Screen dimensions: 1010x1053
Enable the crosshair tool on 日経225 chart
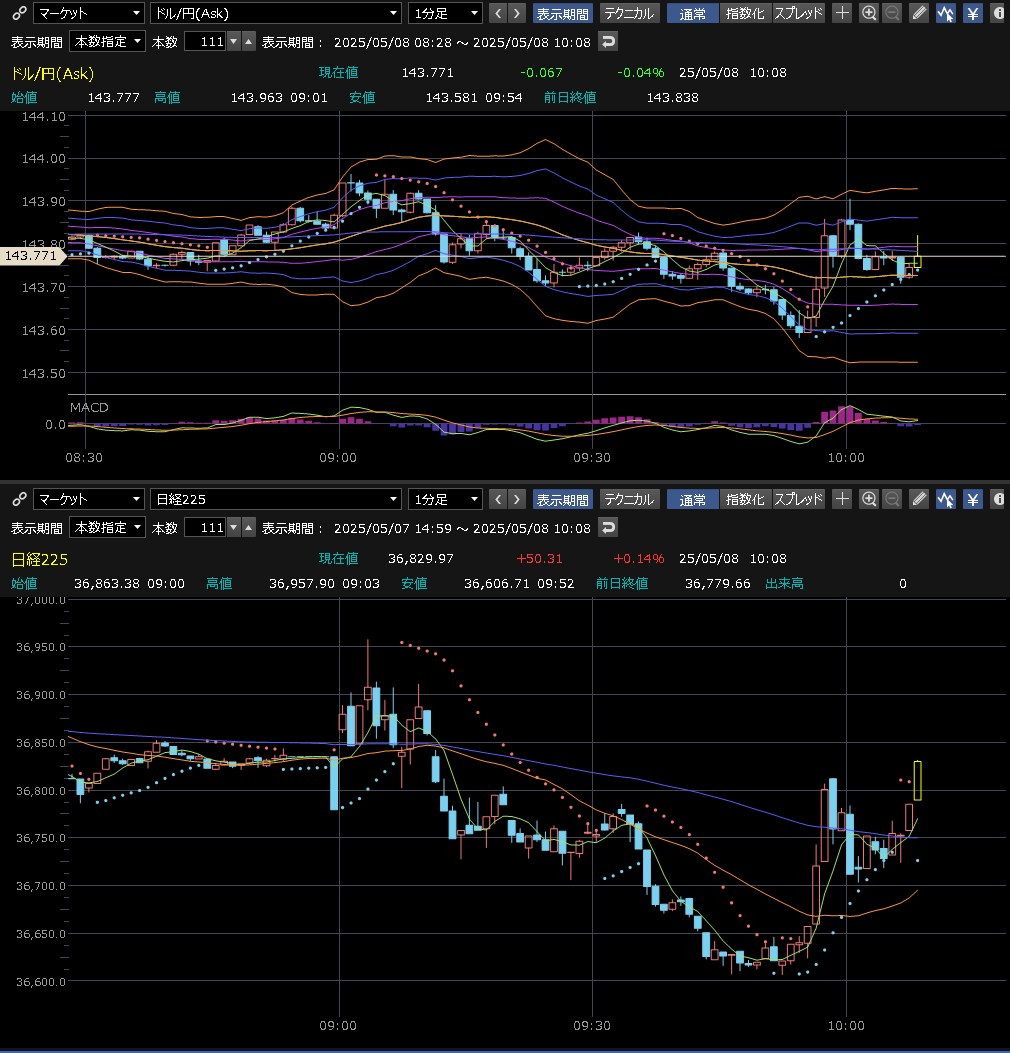click(x=842, y=499)
